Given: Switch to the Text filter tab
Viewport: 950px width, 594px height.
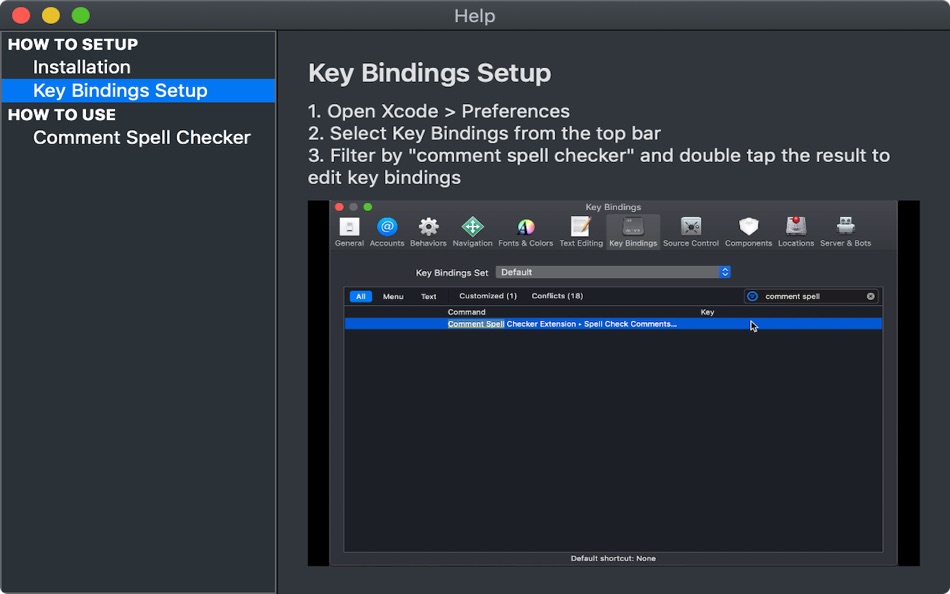Looking at the screenshot, I should click(x=428, y=296).
